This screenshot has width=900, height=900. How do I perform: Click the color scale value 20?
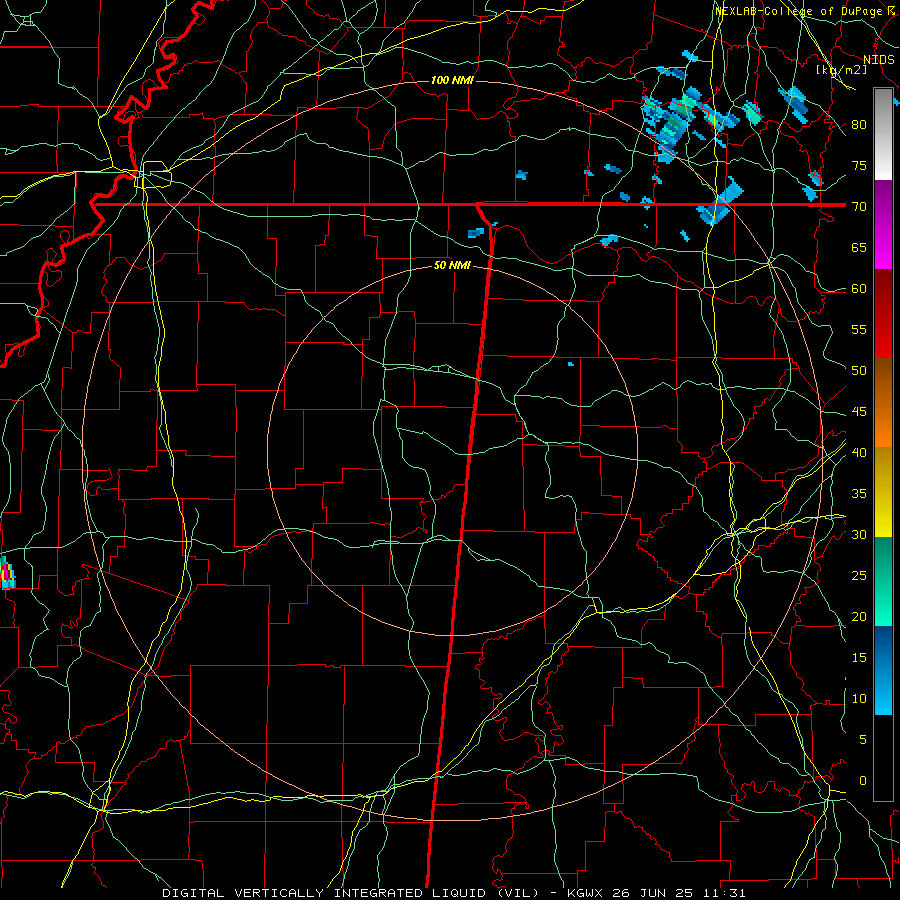click(859, 616)
